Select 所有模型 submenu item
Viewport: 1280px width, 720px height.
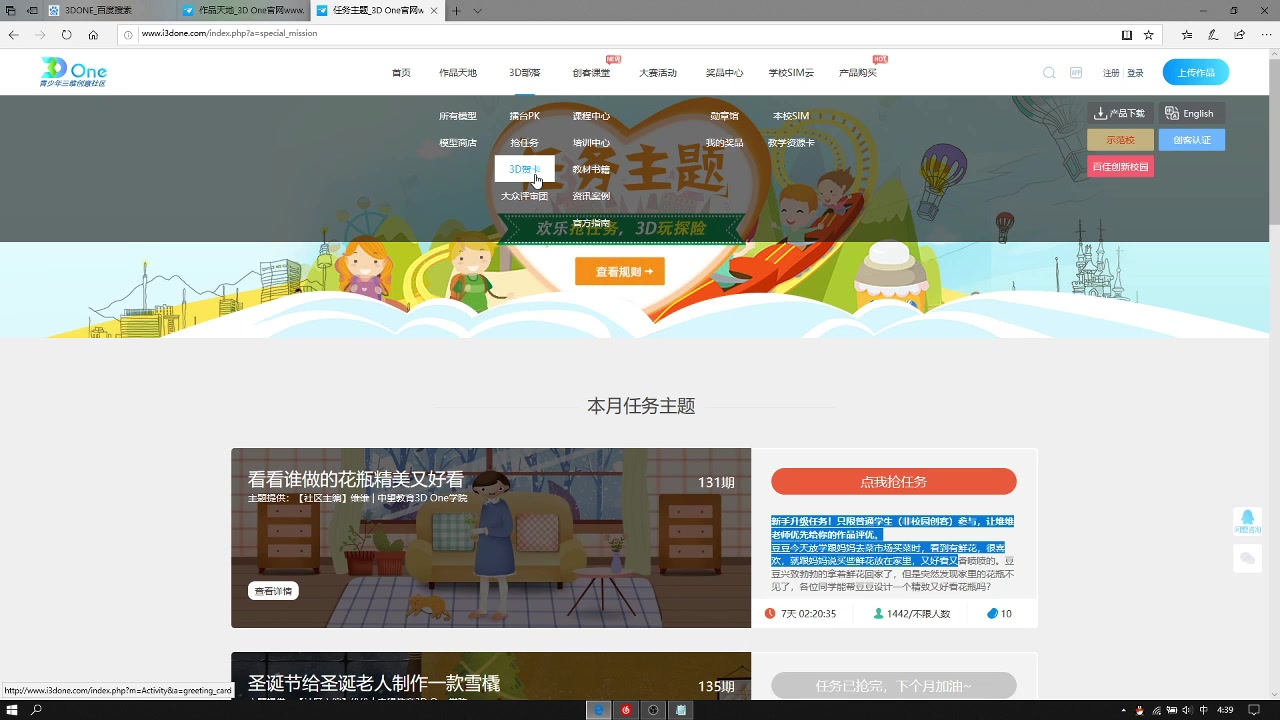(458, 116)
